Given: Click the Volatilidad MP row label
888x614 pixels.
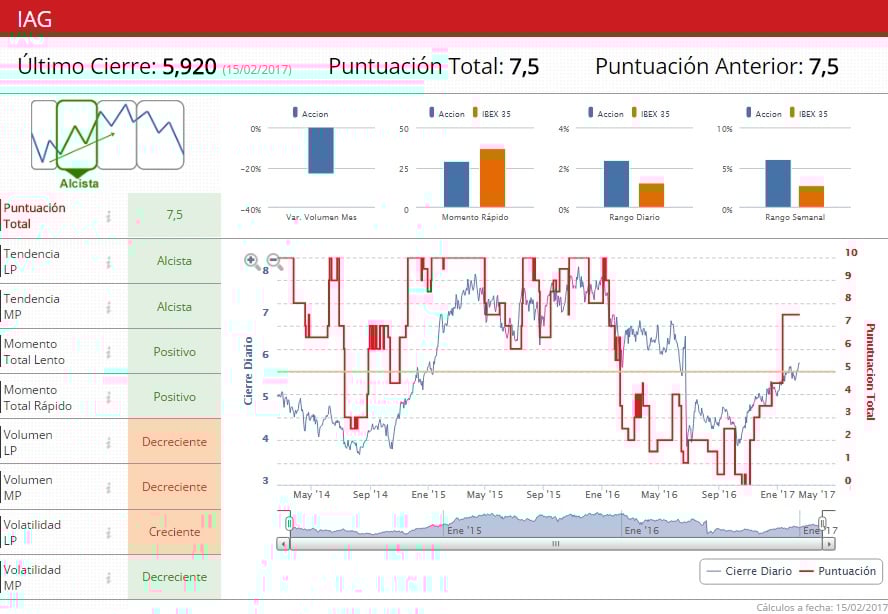Looking at the screenshot, I should click(32, 578).
